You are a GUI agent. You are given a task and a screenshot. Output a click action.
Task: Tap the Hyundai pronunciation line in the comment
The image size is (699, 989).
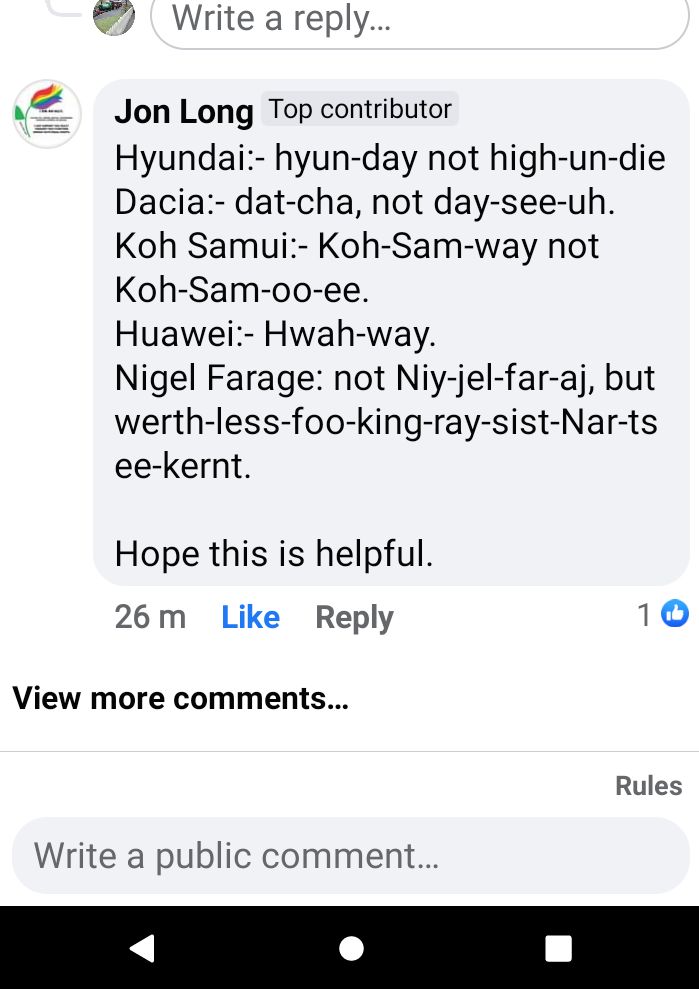pos(390,158)
